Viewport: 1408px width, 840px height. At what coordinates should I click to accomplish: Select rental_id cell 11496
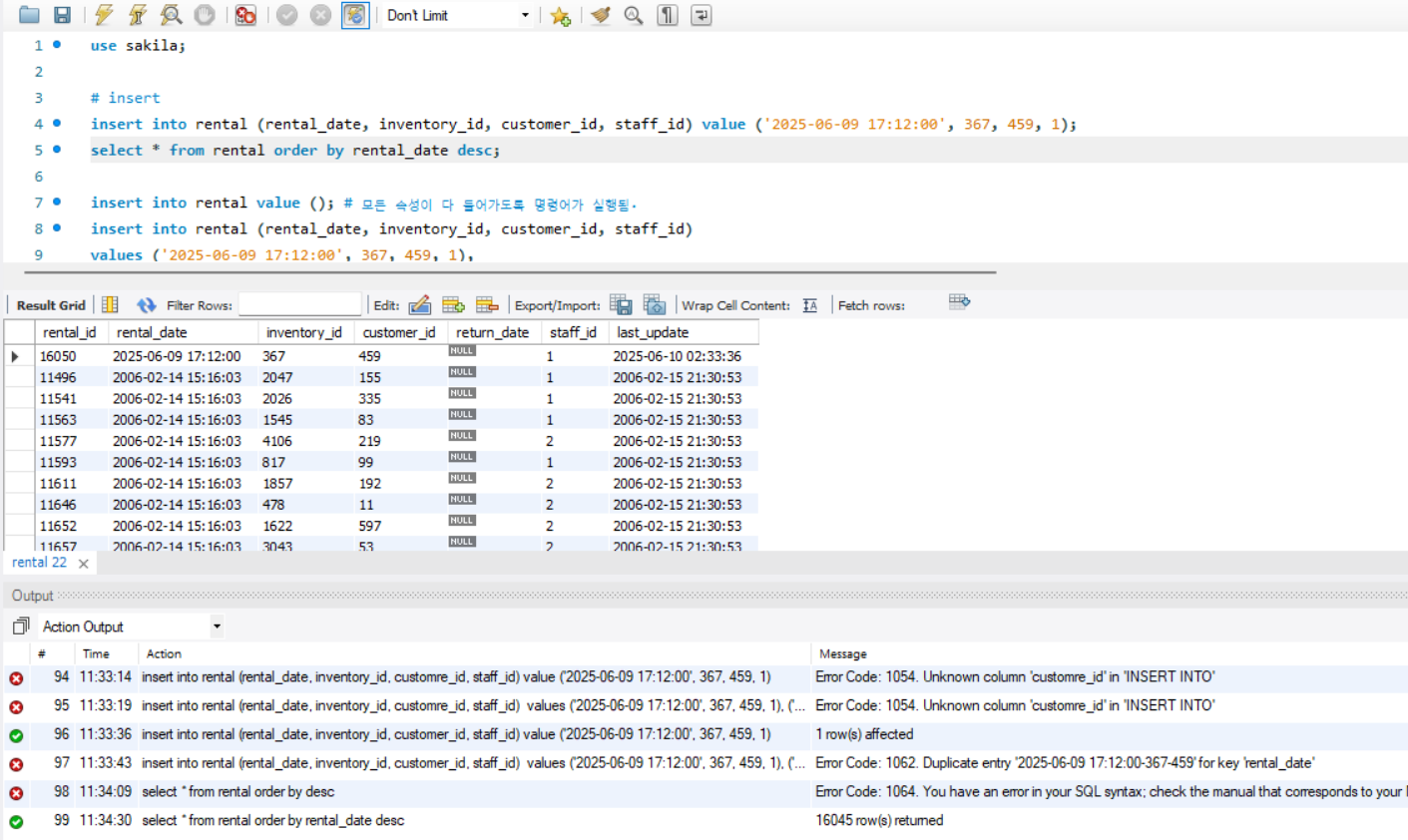[72, 377]
